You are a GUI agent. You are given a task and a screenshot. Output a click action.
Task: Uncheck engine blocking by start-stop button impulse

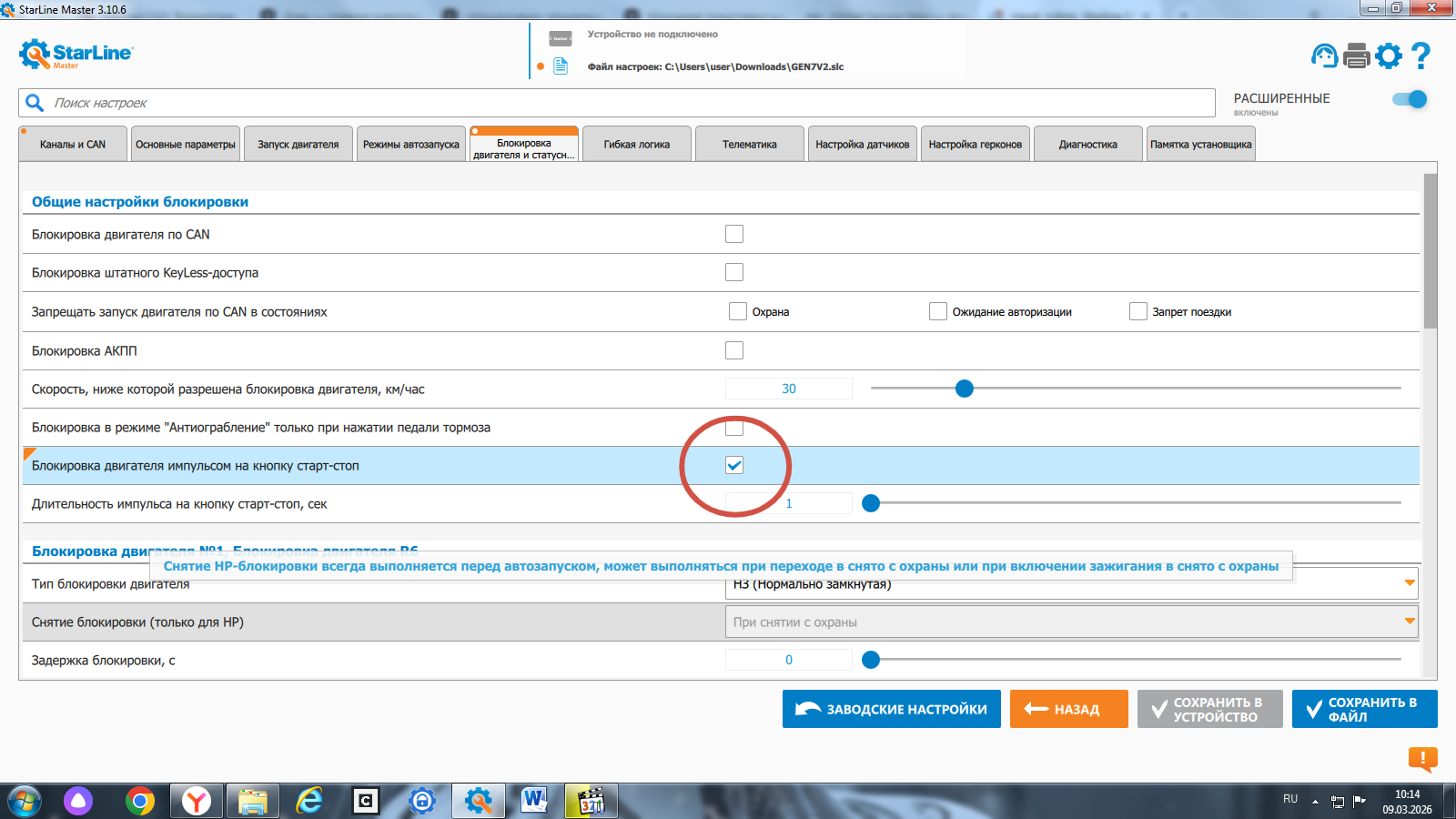[734, 465]
